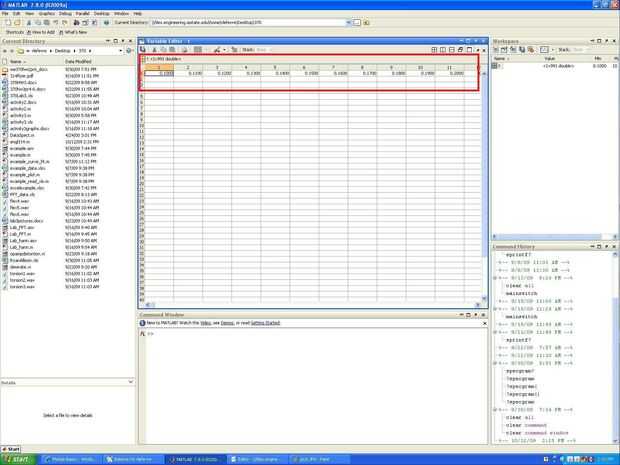Open the Desktop menu

[101, 13]
